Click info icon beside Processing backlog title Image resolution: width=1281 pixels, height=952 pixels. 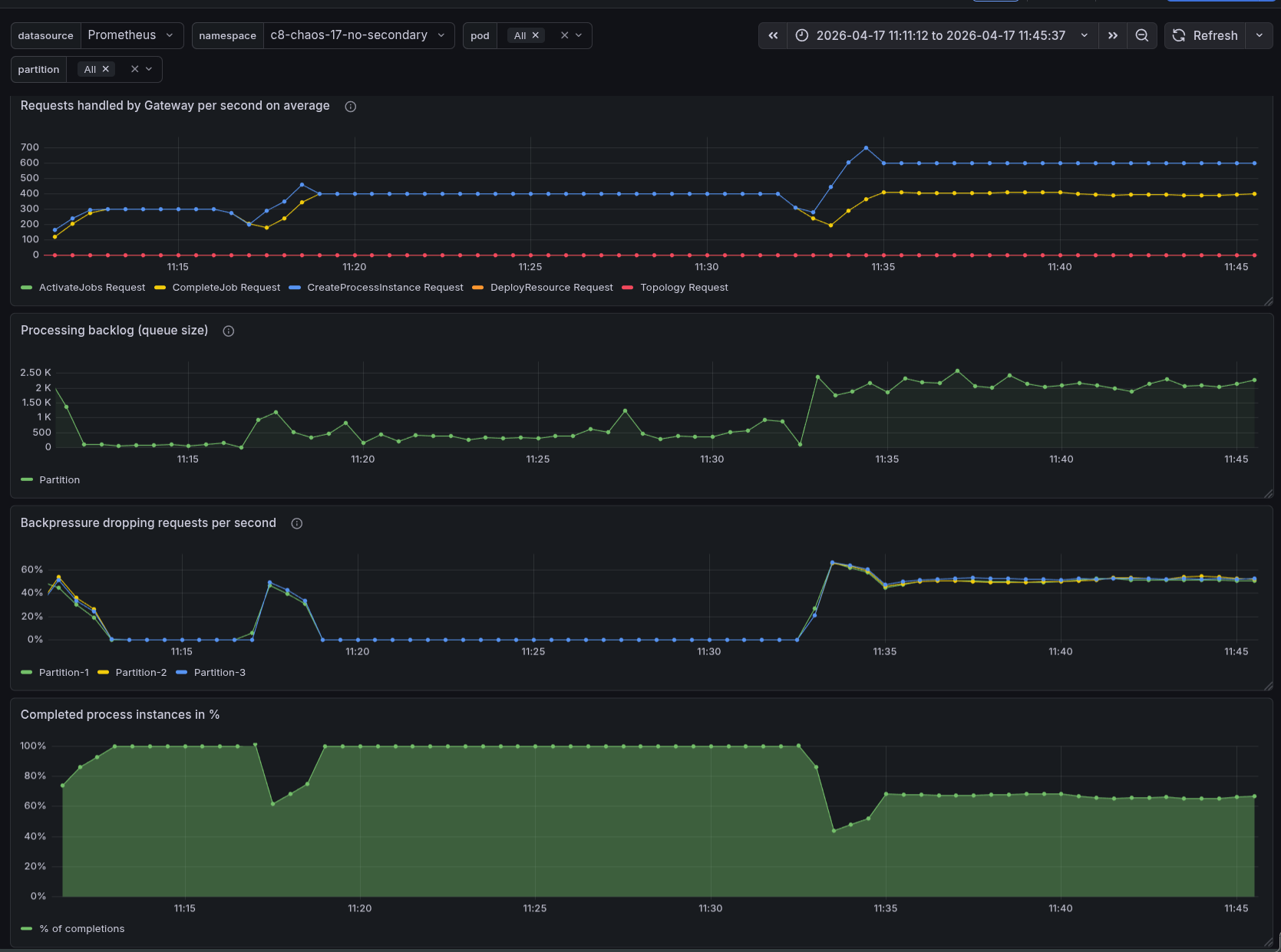point(229,331)
